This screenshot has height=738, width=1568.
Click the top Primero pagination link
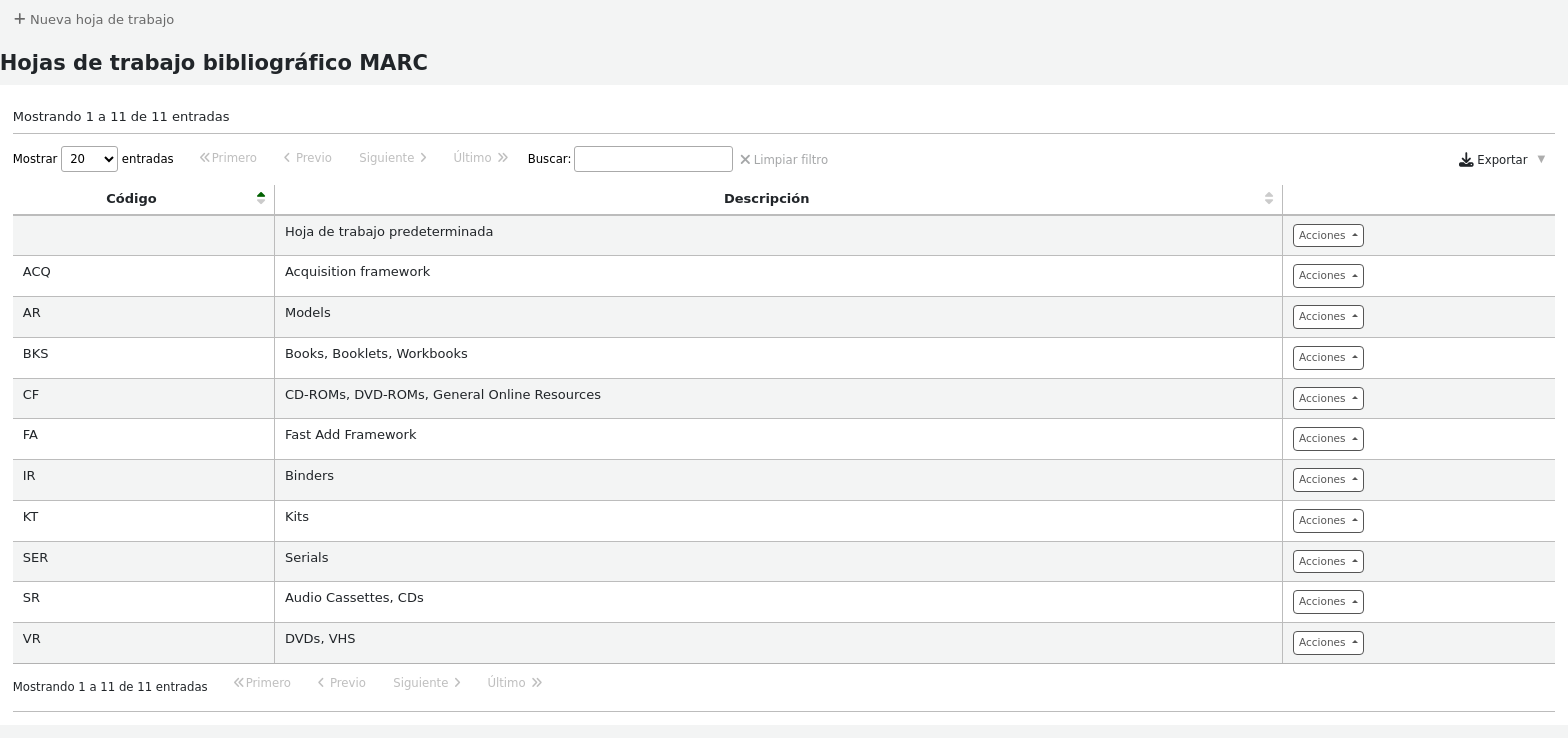point(229,158)
